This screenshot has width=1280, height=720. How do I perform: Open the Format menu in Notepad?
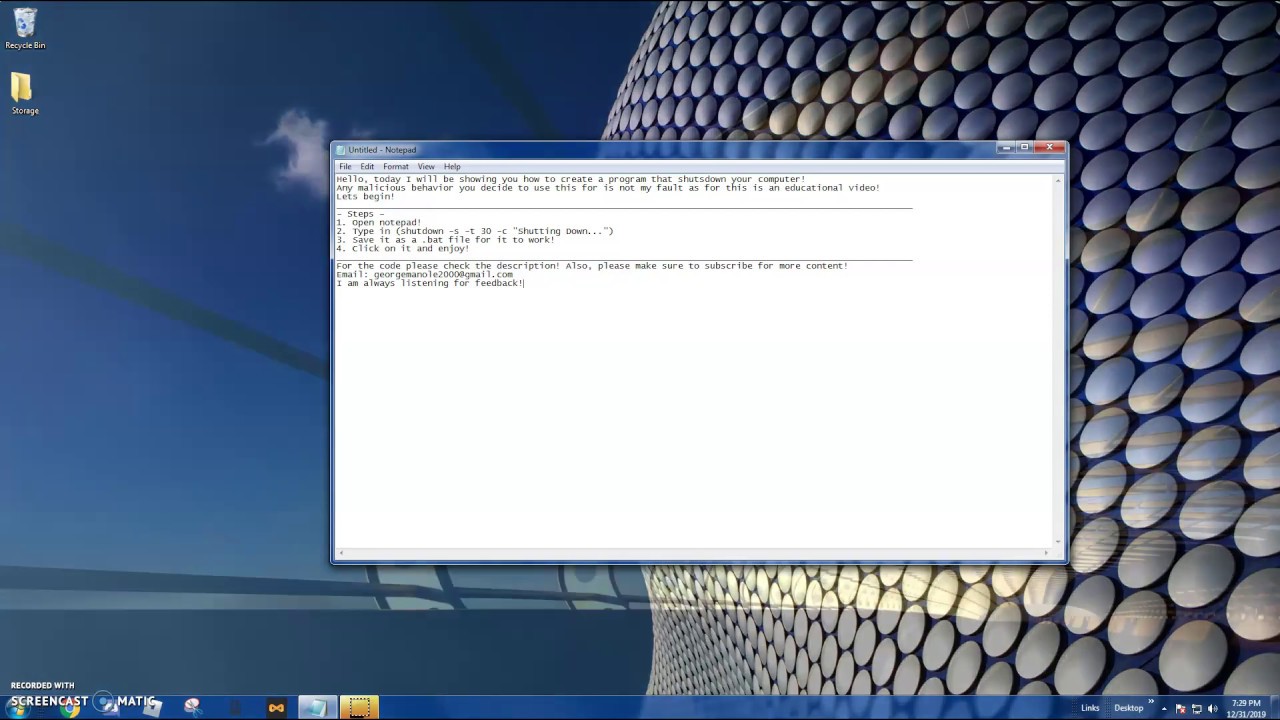(395, 167)
